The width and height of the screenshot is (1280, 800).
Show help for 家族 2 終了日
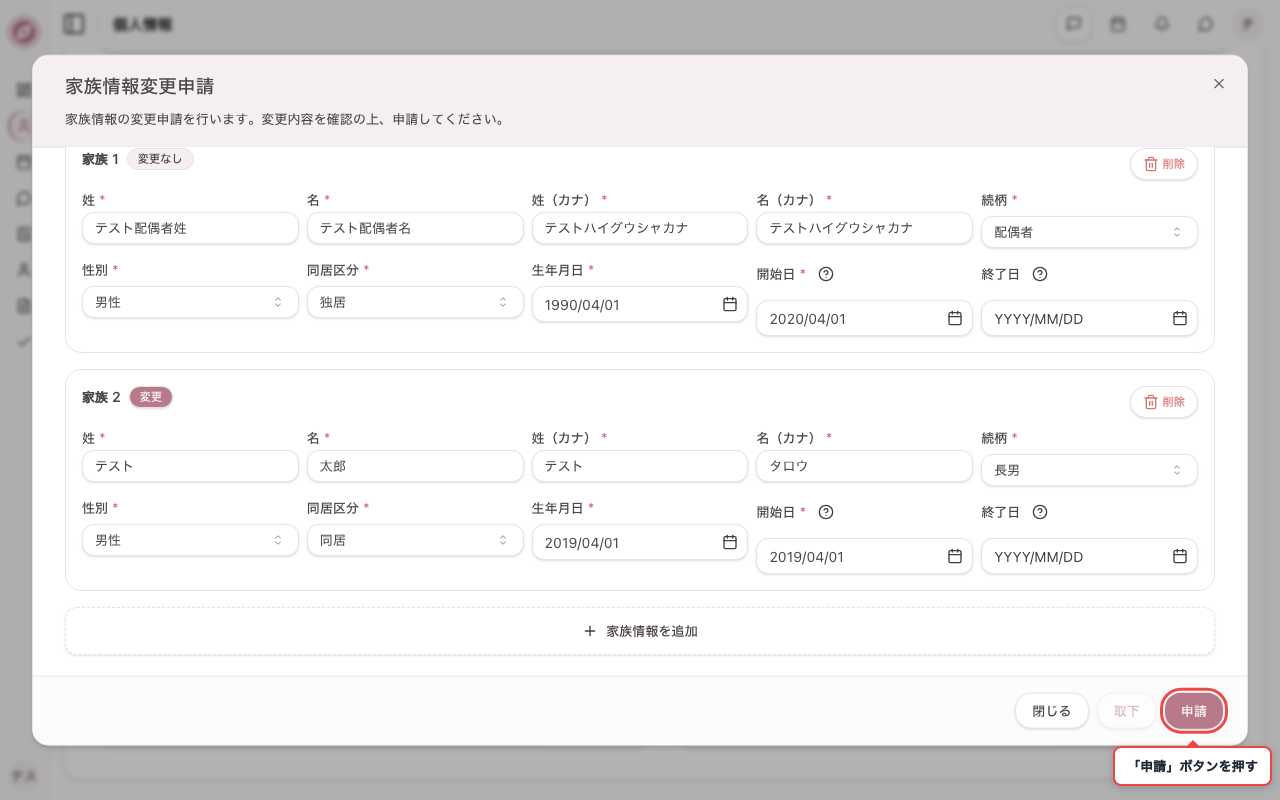[x=1040, y=512]
